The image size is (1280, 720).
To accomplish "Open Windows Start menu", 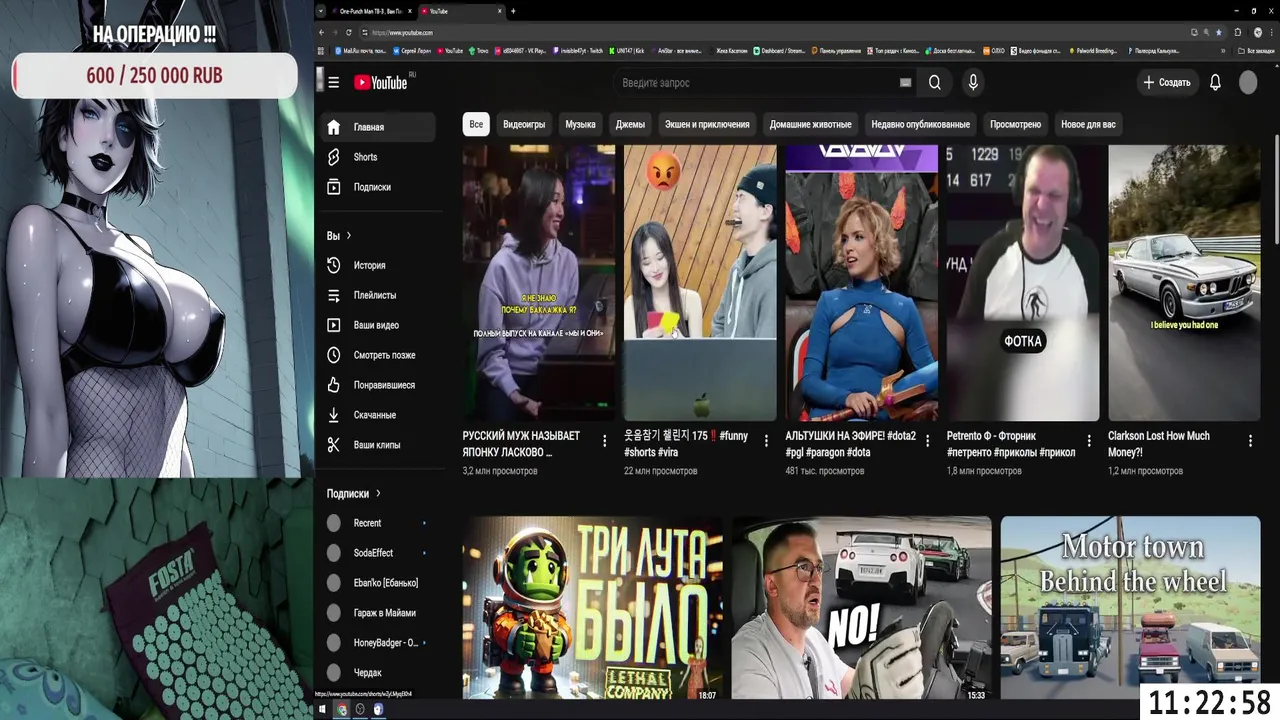I will 322,709.
